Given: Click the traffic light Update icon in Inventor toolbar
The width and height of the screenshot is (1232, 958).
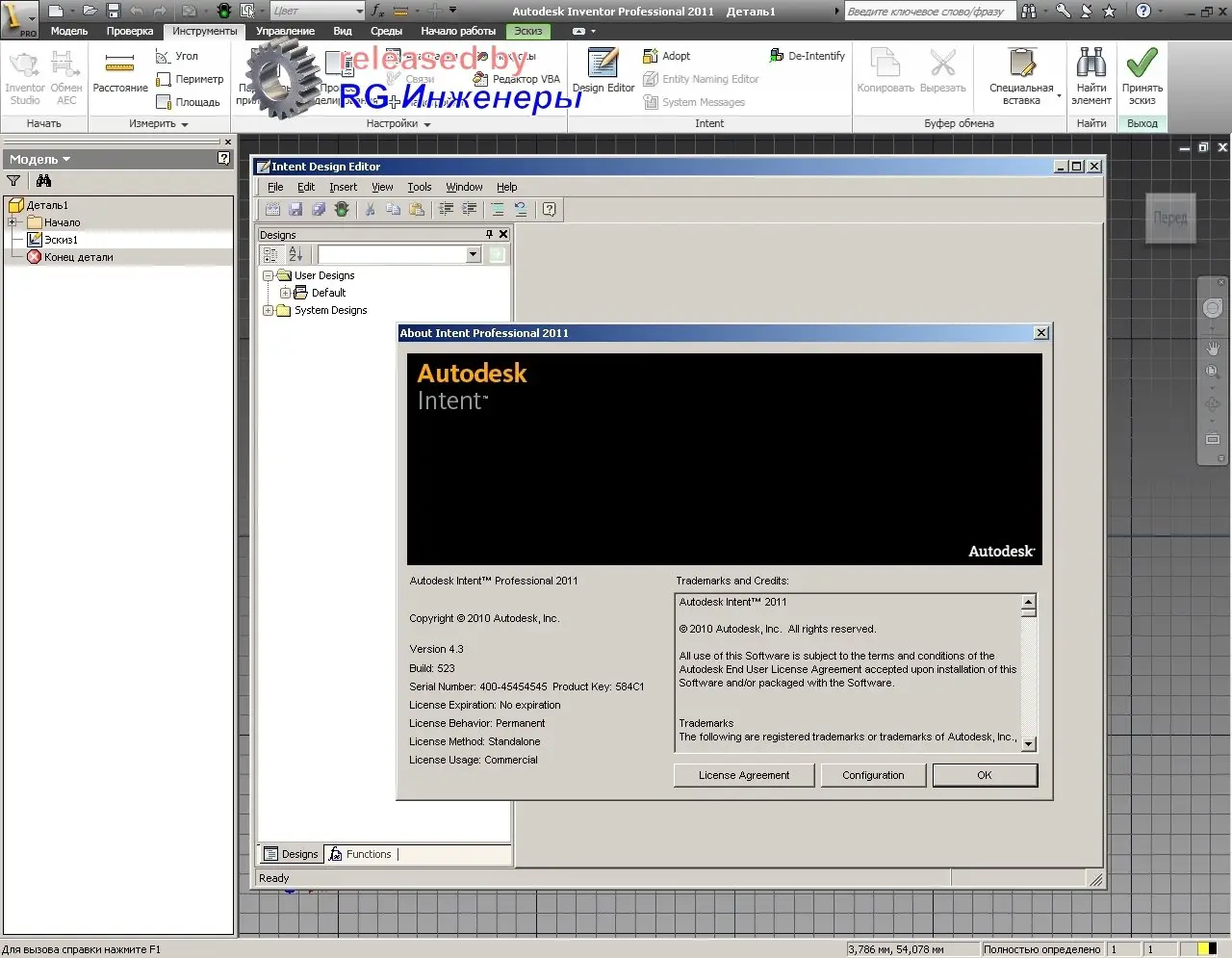Looking at the screenshot, I should [x=224, y=11].
